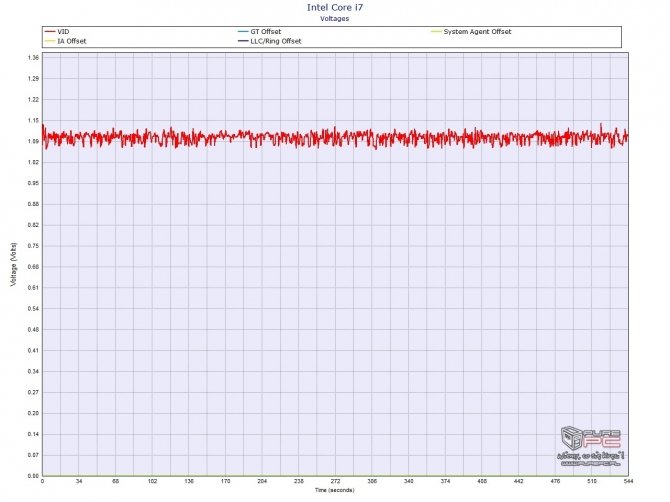Click the 544 x-axis tick label
The image size is (670, 502).
pyautogui.click(x=629, y=481)
